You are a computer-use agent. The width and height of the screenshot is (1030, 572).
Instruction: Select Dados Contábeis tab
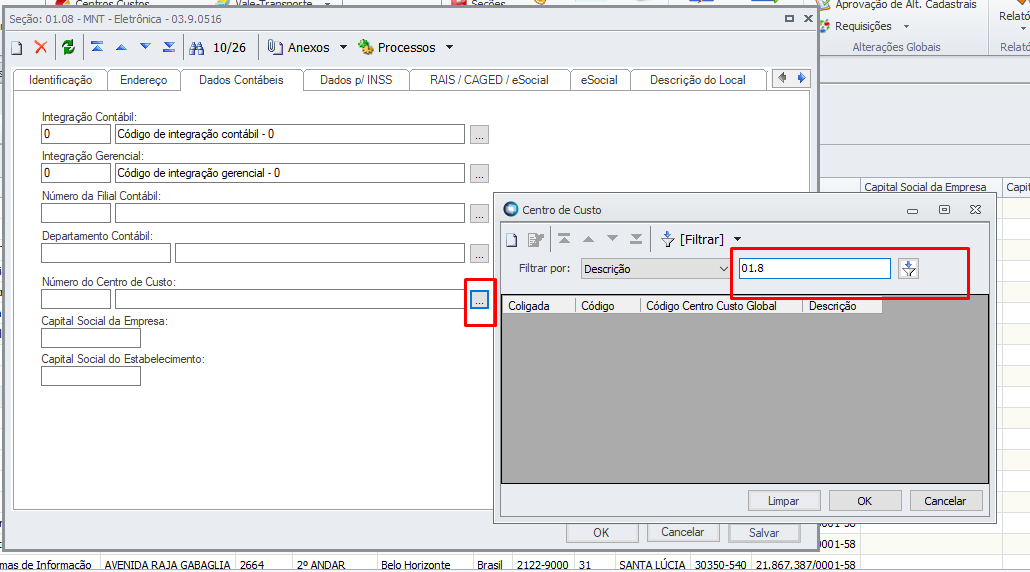click(x=241, y=79)
